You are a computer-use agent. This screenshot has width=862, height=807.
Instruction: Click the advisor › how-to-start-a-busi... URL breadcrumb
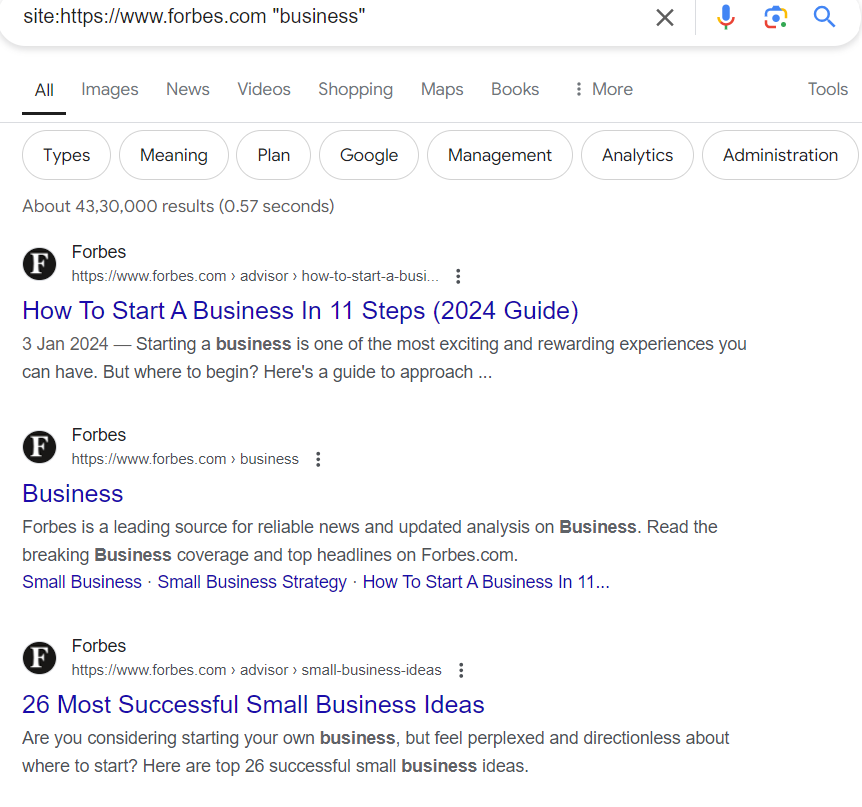pyautogui.click(x=255, y=276)
